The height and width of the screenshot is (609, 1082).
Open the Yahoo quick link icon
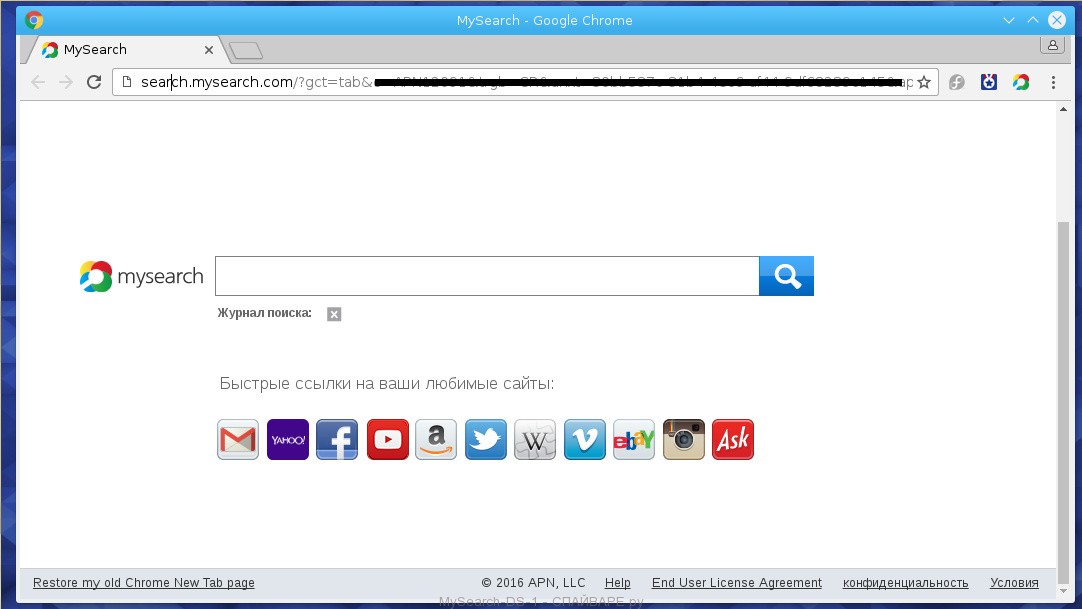(288, 440)
